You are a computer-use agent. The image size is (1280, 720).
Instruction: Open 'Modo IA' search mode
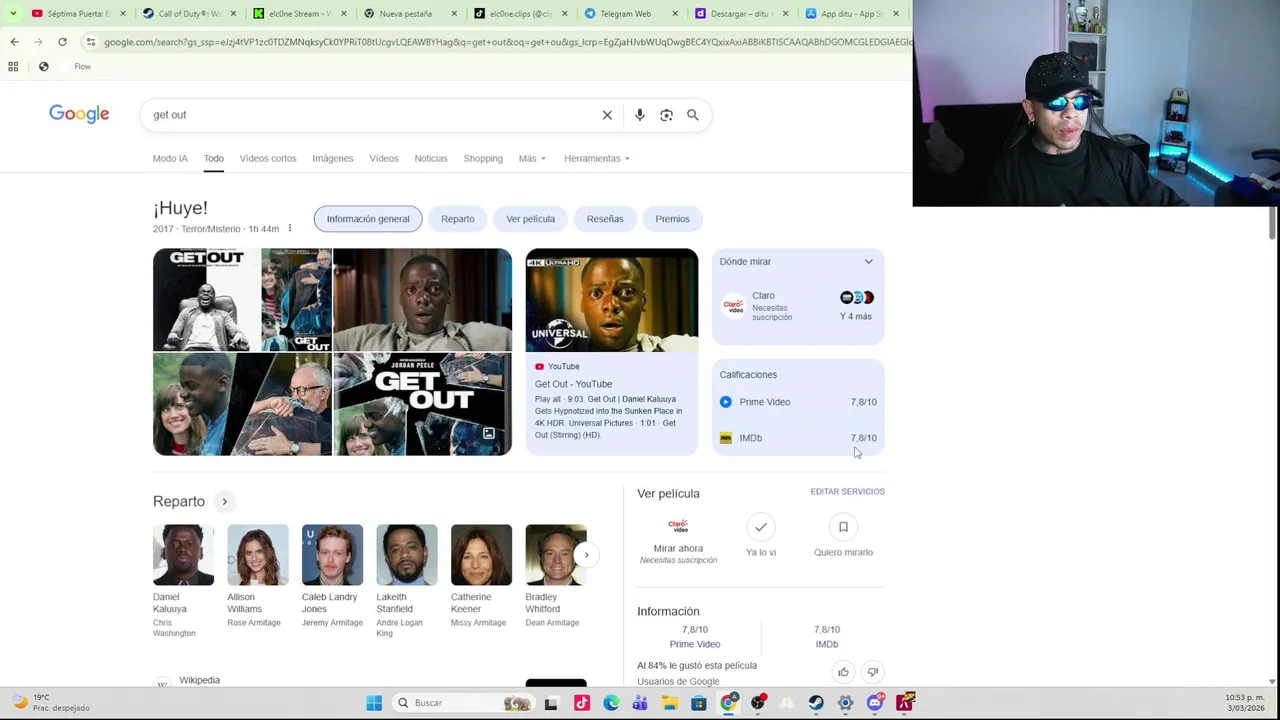(x=170, y=158)
